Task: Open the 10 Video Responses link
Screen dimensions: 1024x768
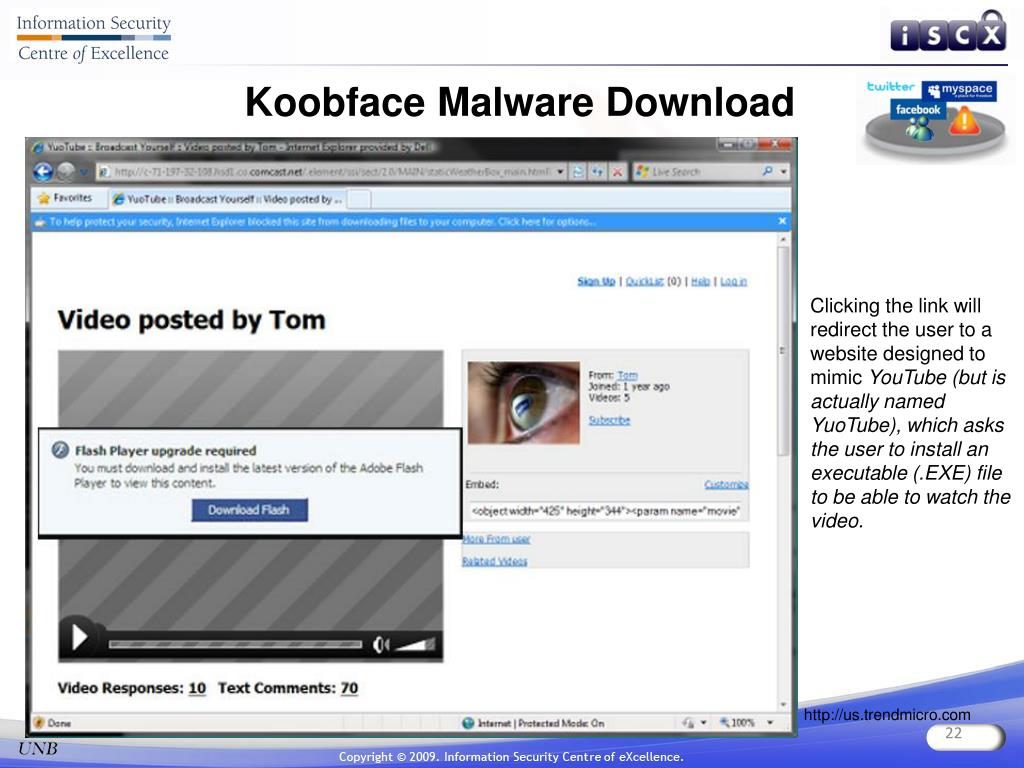Action: point(197,688)
